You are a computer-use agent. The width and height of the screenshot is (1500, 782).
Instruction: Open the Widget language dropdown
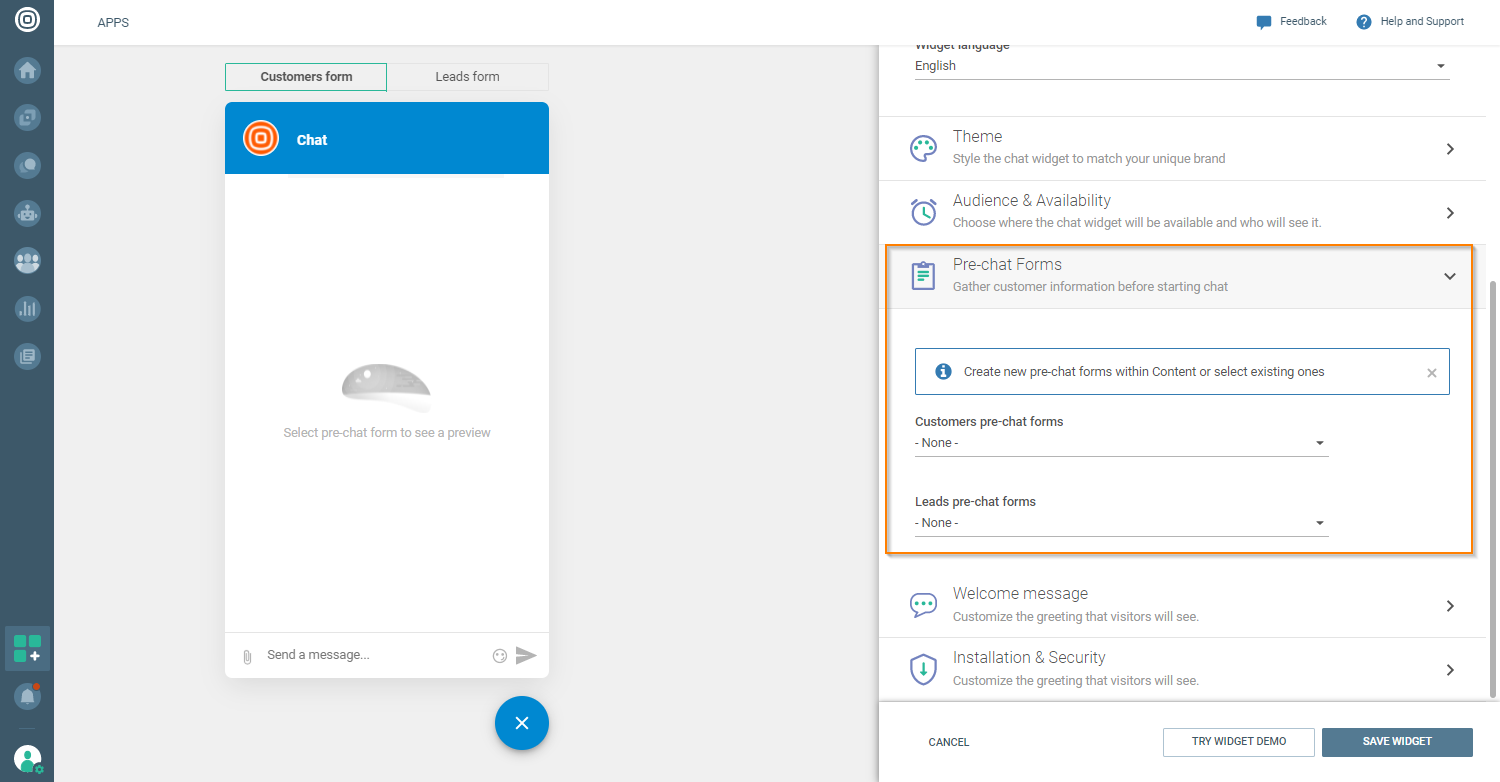[x=1180, y=66]
